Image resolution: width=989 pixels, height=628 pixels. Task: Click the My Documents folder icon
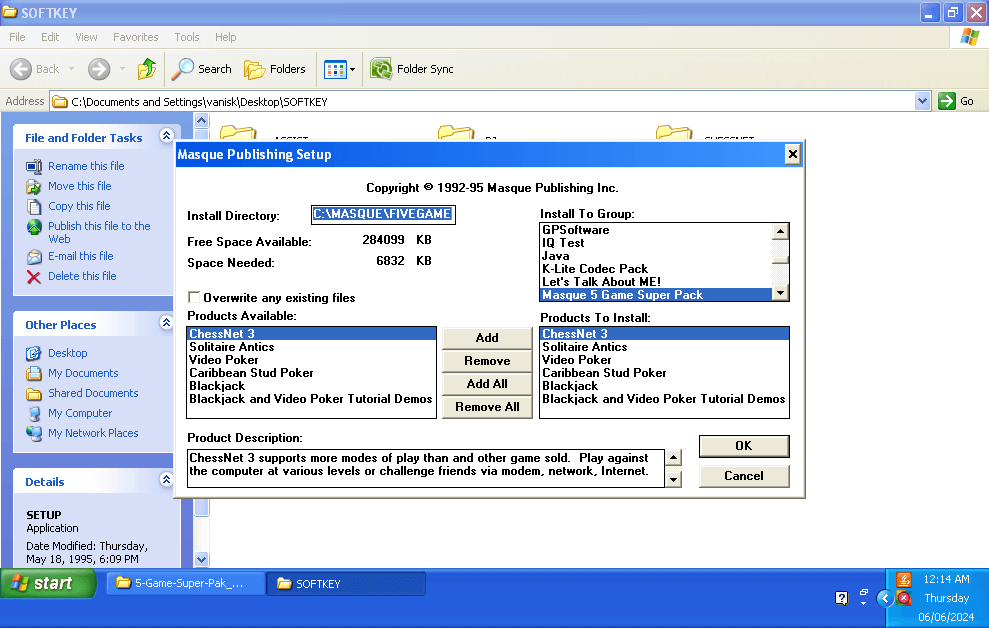[33, 373]
